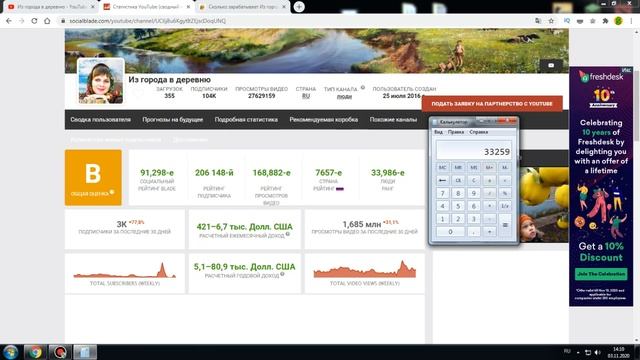Screen dimensions: 640x360
Task: Open the vidIQ extension icon
Action: pyautogui.click(x=567, y=21)
